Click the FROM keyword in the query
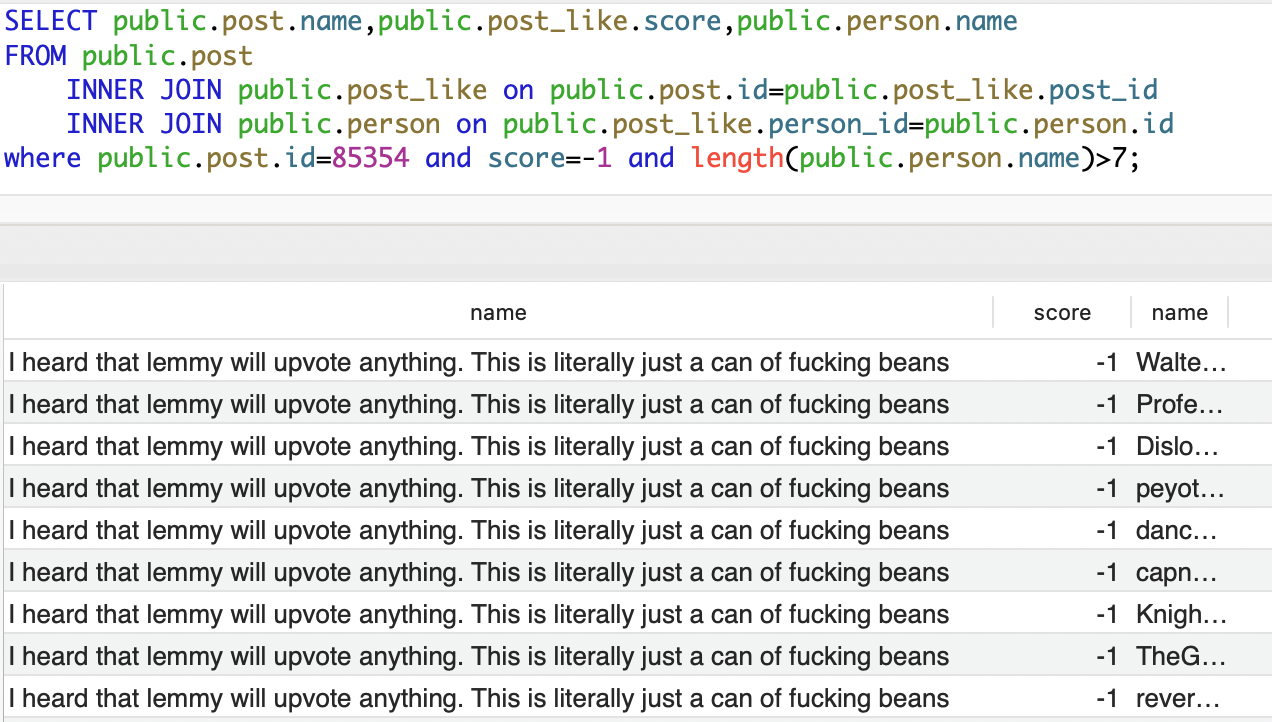Screen dimensions: 1272x722 [36, 56]
